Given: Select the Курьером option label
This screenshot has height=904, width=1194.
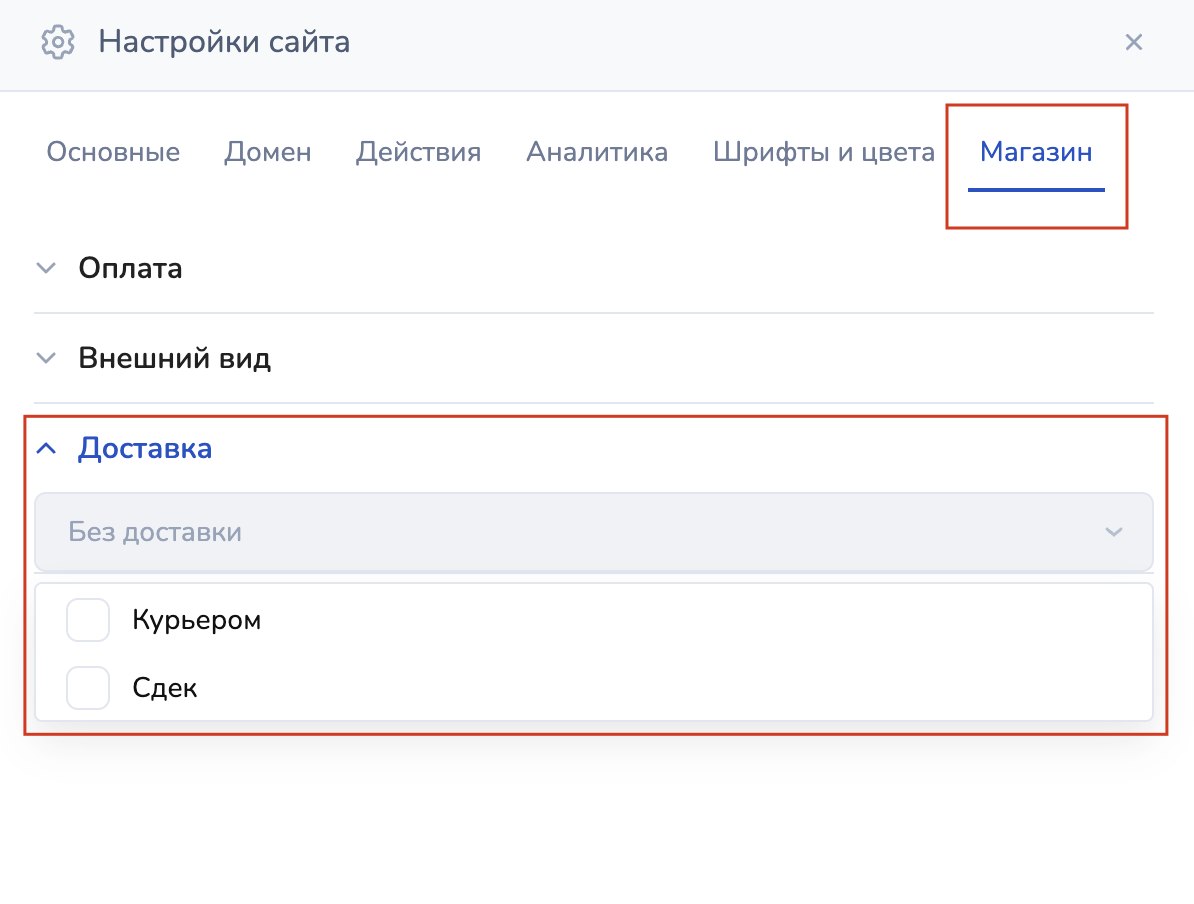Looking at the screenshot, I should coord(196,620).
